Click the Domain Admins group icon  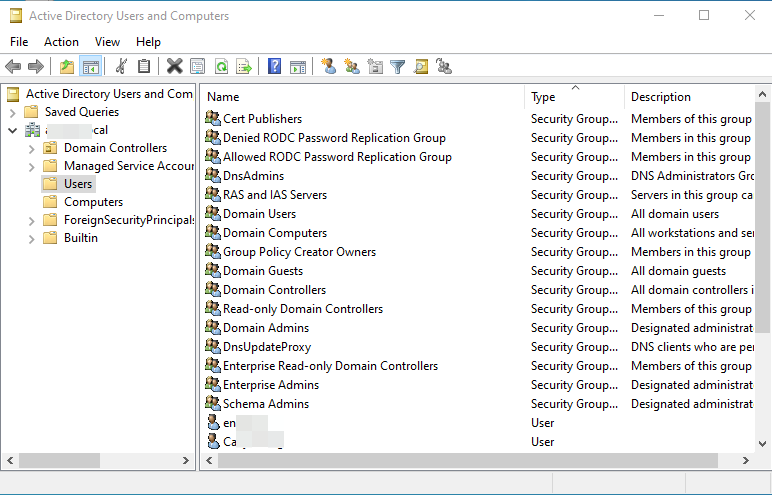pyautogui.click(x=213, y=327)
